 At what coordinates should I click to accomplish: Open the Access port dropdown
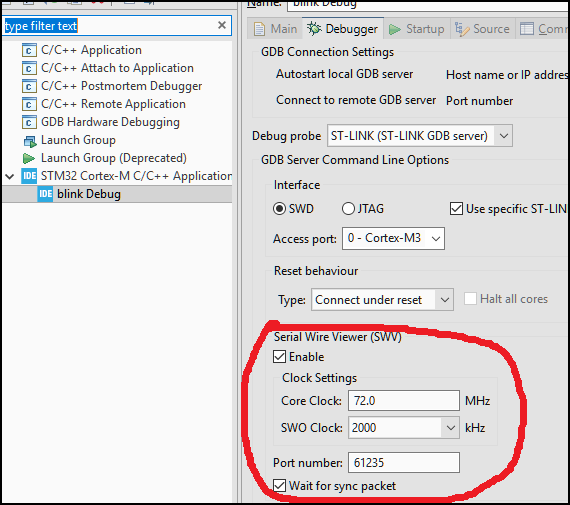pyautogui.click(x=393, y=239)
